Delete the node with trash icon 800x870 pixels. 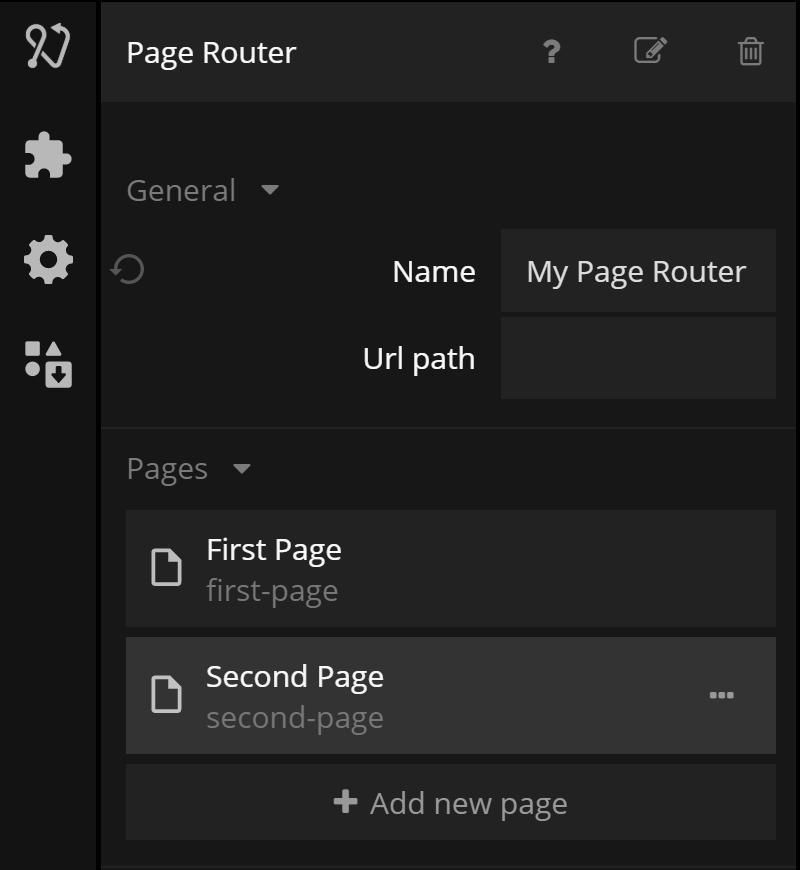click(750, 51)
